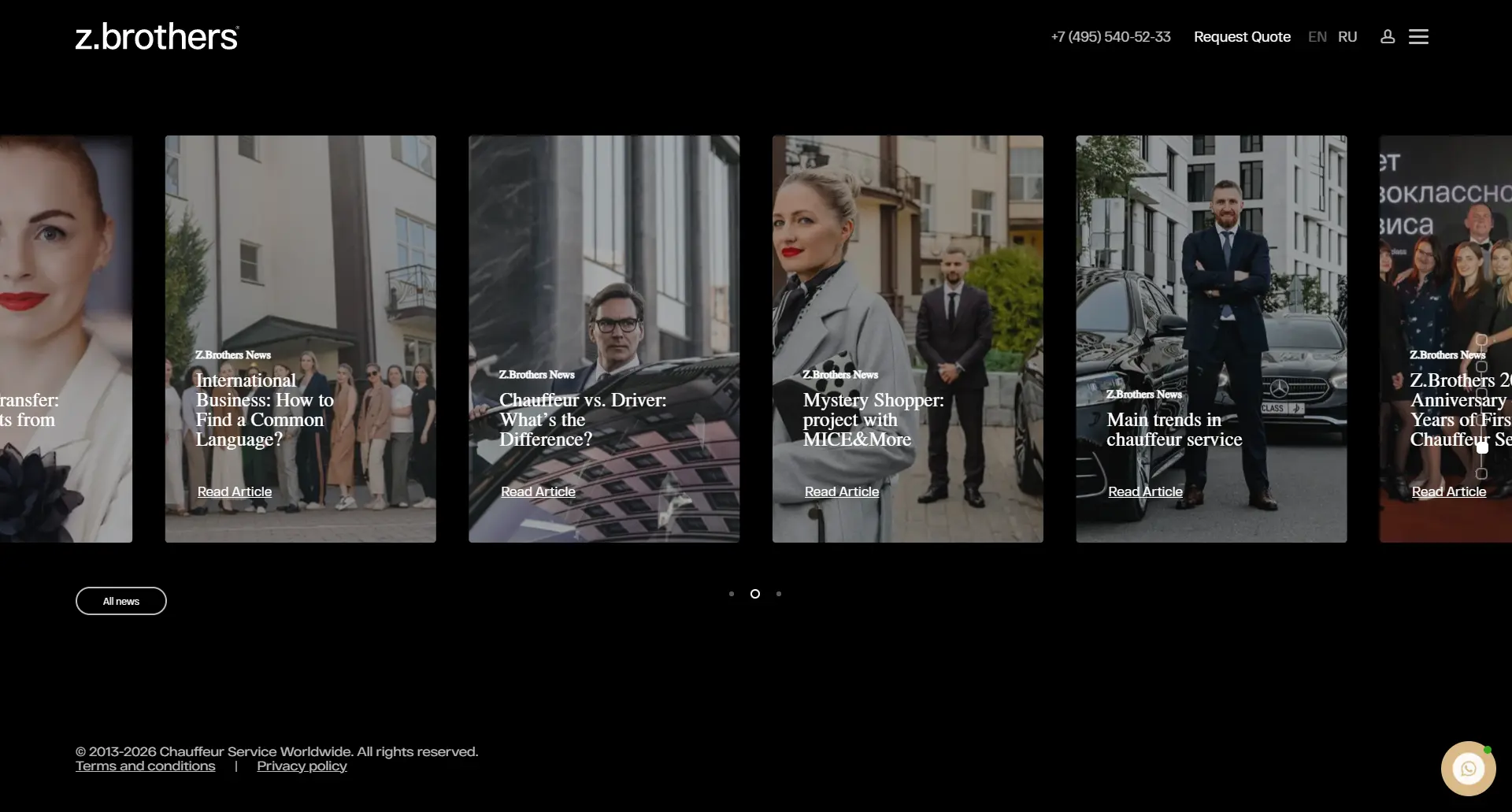Open the user account icon
1512x812 pixels.
pos(1388,36)
